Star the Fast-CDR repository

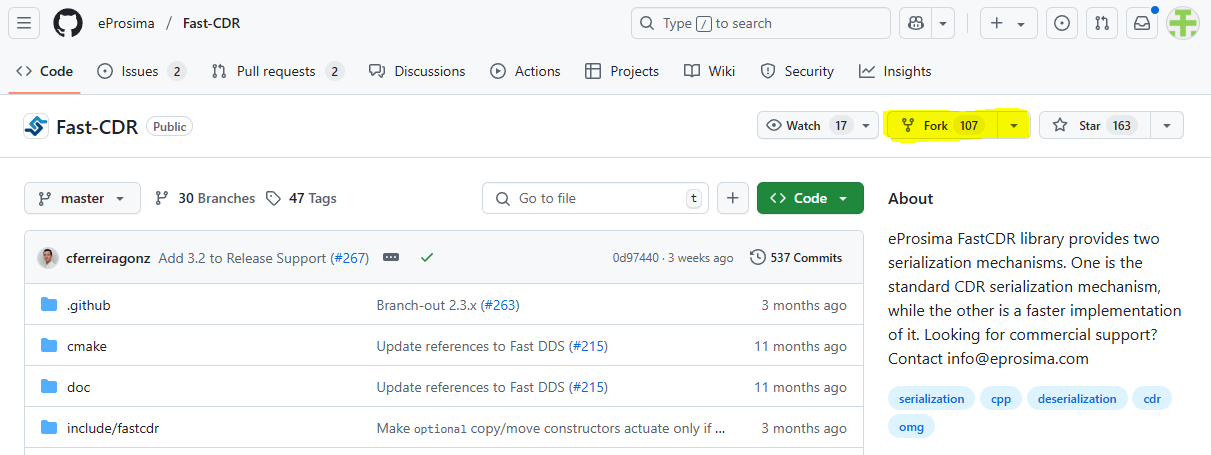pos(1094,126)
